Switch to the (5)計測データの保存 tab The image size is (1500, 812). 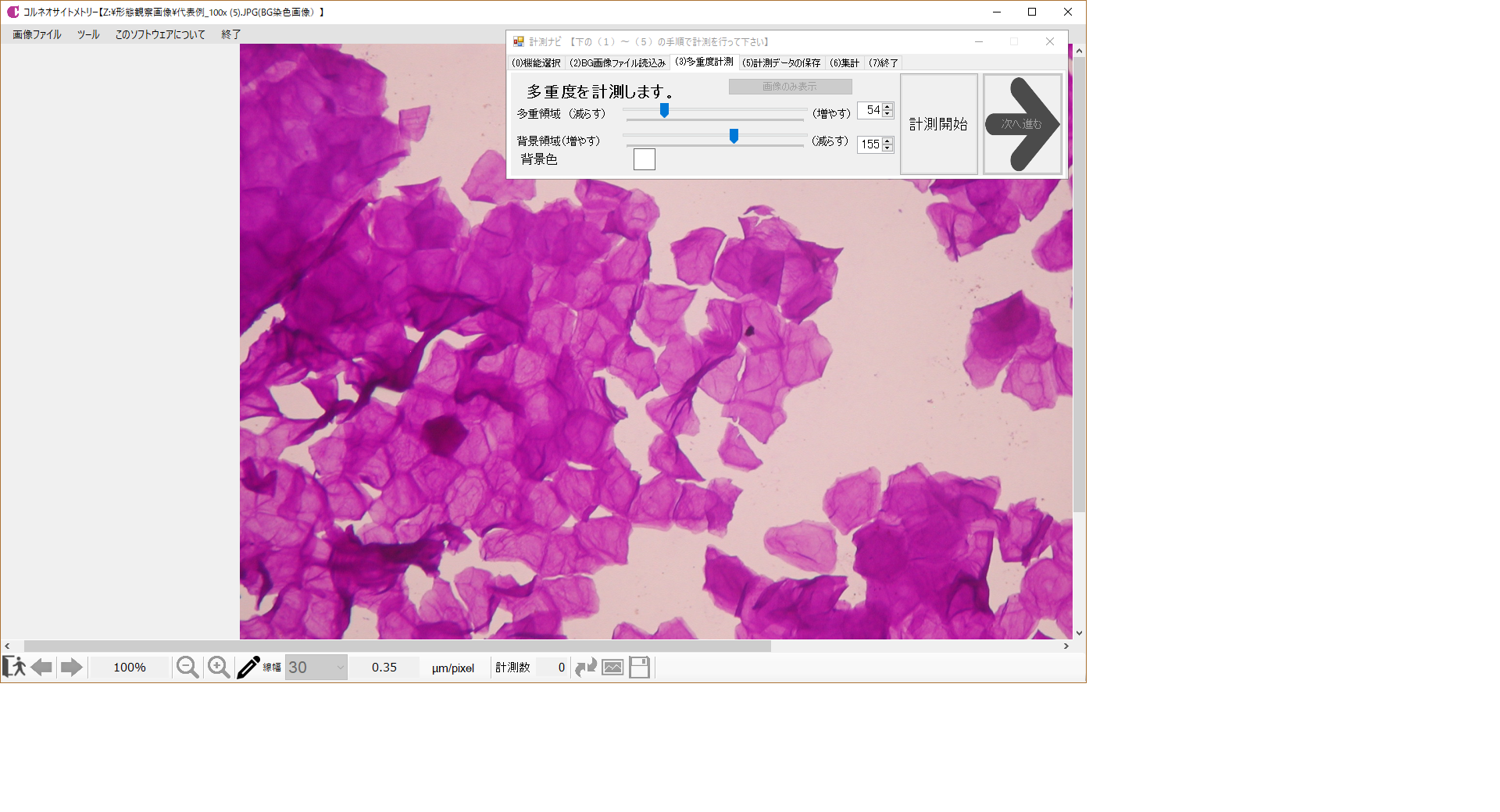coord(781,63)
